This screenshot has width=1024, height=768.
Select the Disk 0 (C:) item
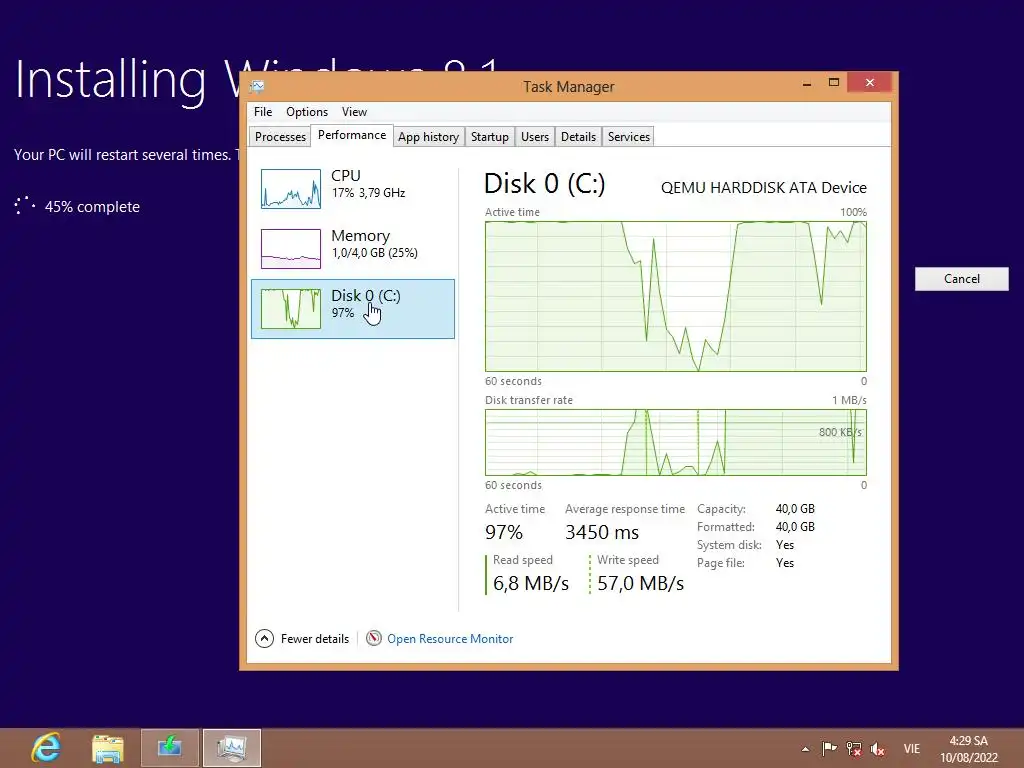[353, 309]
